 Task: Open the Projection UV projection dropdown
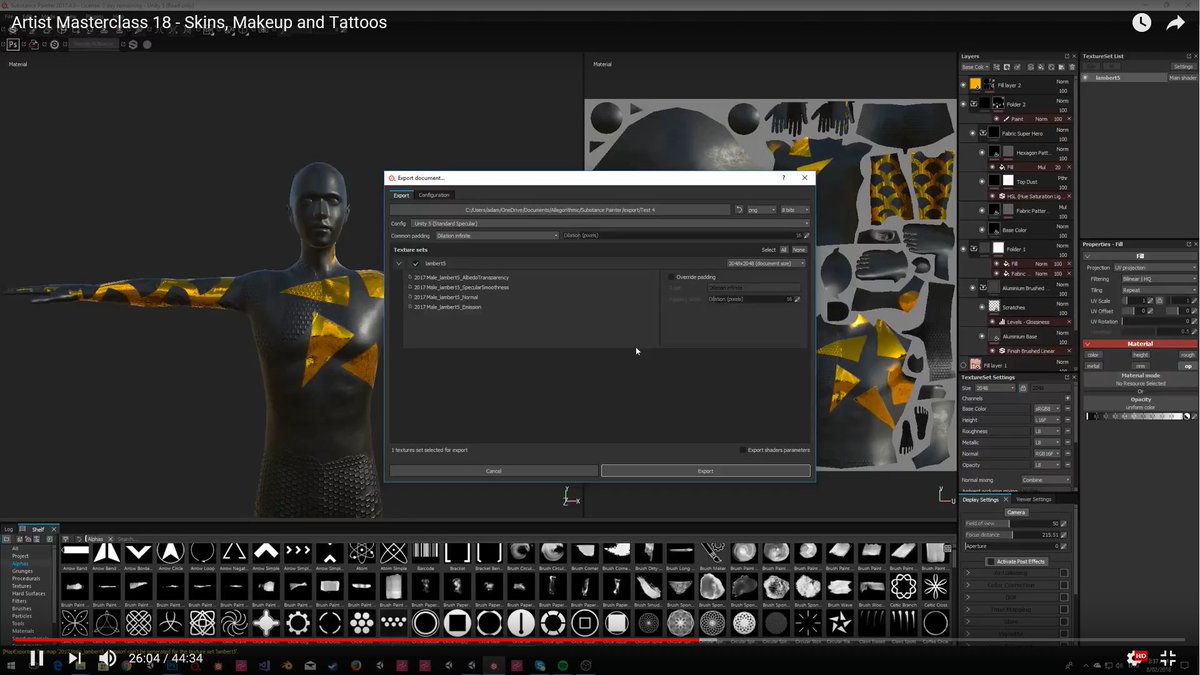(x=1158, y=268)
